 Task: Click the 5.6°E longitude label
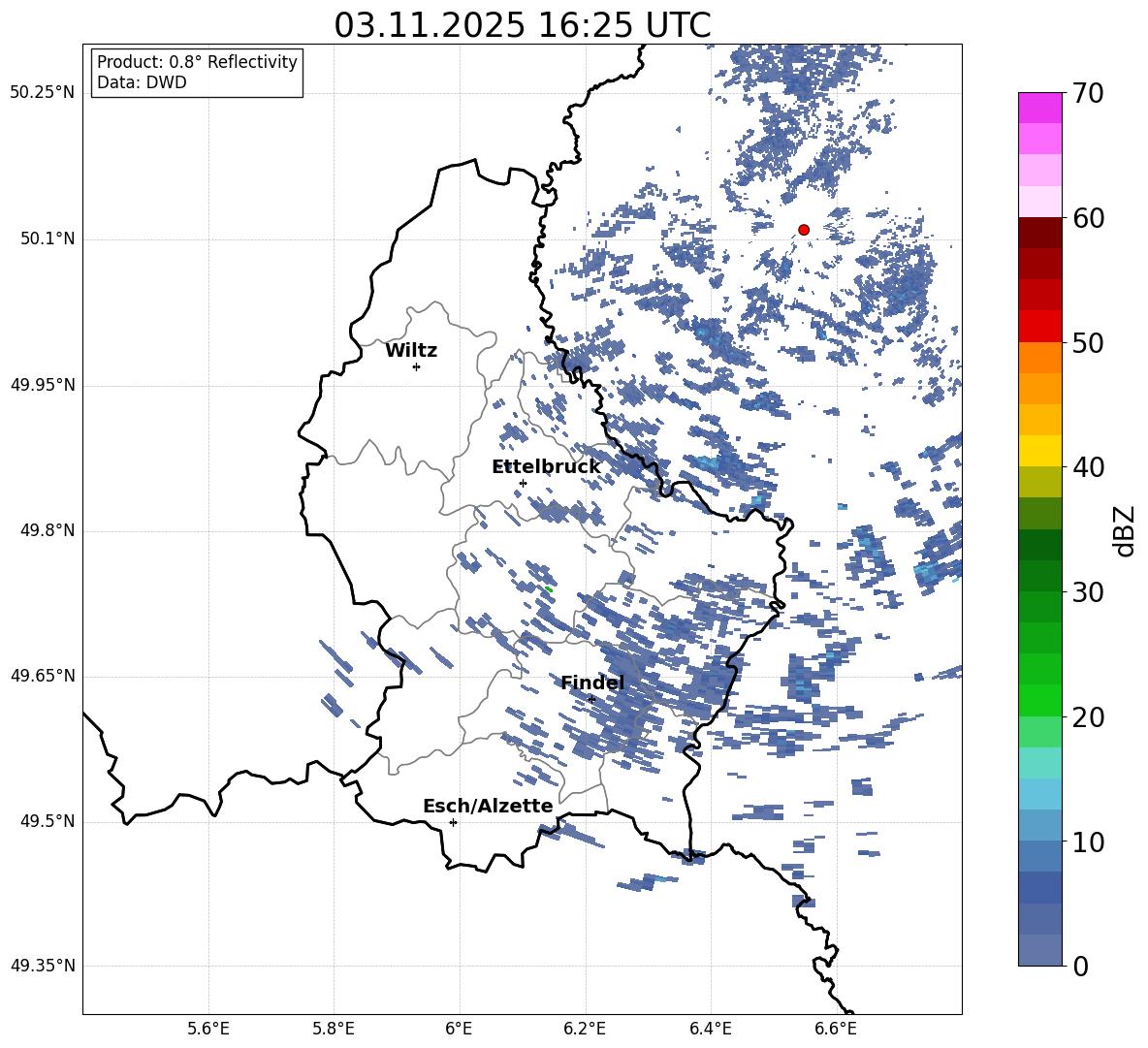(208, 1029)
